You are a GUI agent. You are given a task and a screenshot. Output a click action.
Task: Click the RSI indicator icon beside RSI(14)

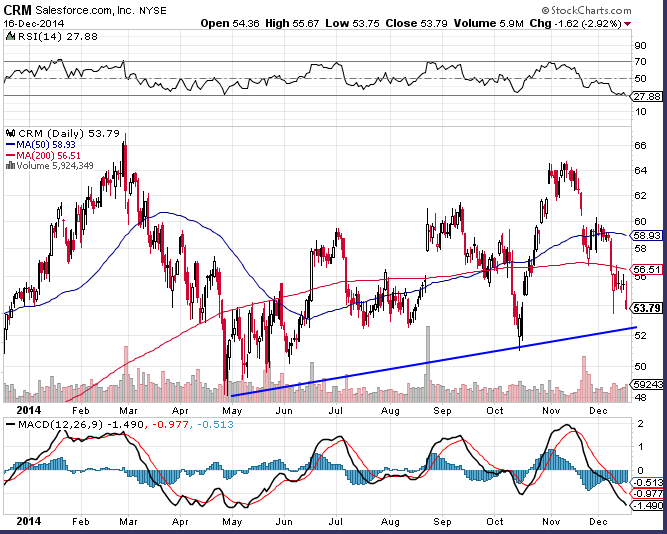click(x=10, y=37)
